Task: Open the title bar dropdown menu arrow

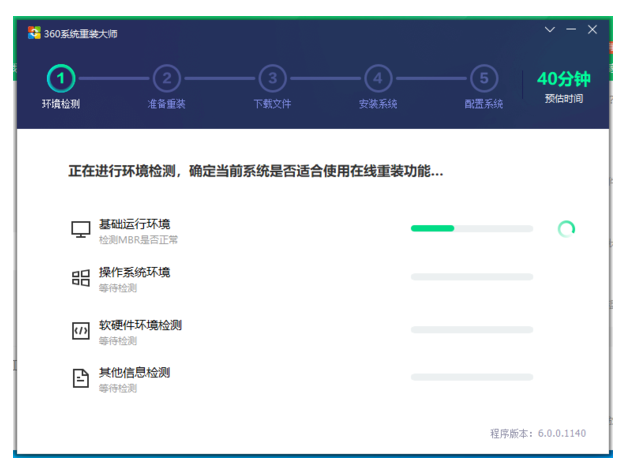Action: [549, 30]
